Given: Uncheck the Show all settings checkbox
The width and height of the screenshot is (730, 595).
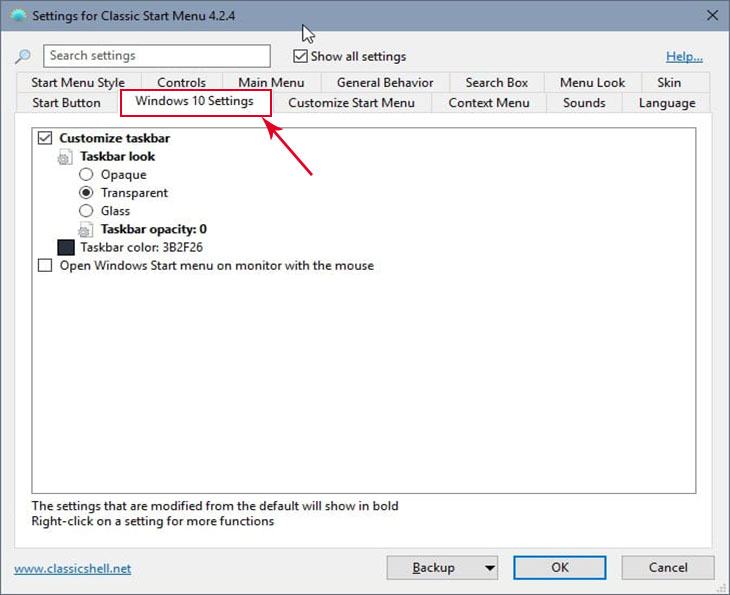Looking at the screenshot, I should click(300, 56).
